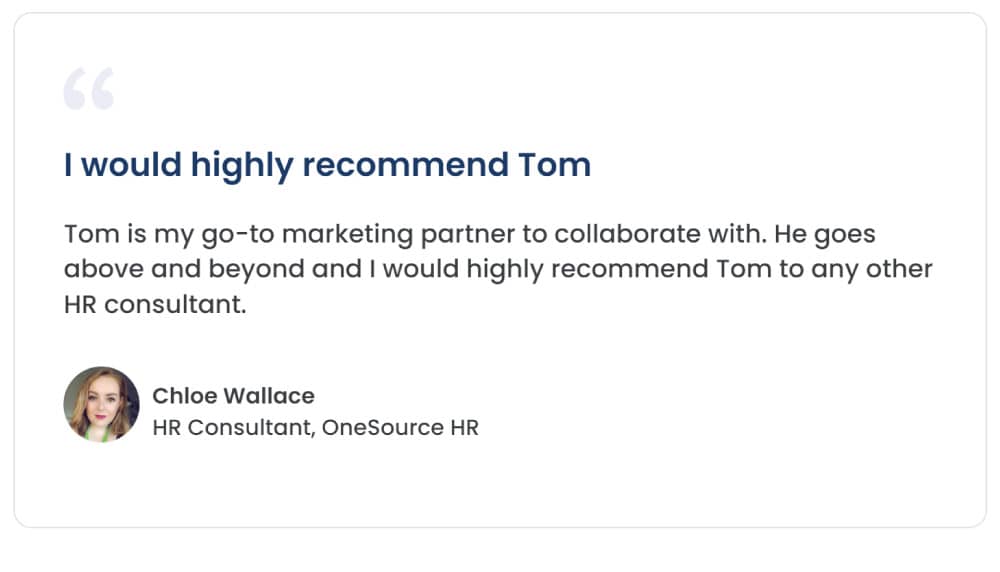Click the large quotation mark icon
The height and width of the screenshot is (572, 1000).
(89, 89)
